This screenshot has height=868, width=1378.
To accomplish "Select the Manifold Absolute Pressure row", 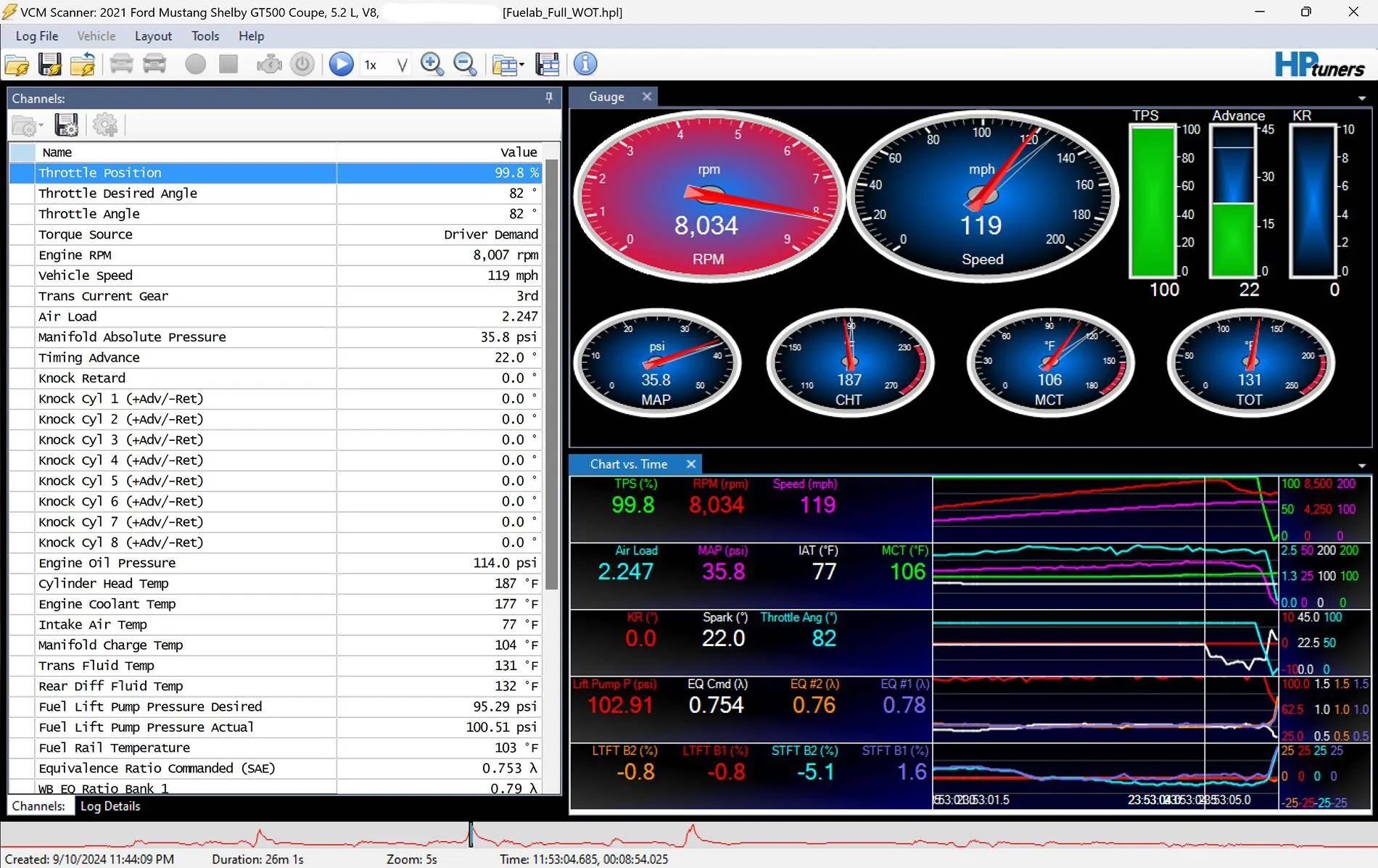I will 276,337.
